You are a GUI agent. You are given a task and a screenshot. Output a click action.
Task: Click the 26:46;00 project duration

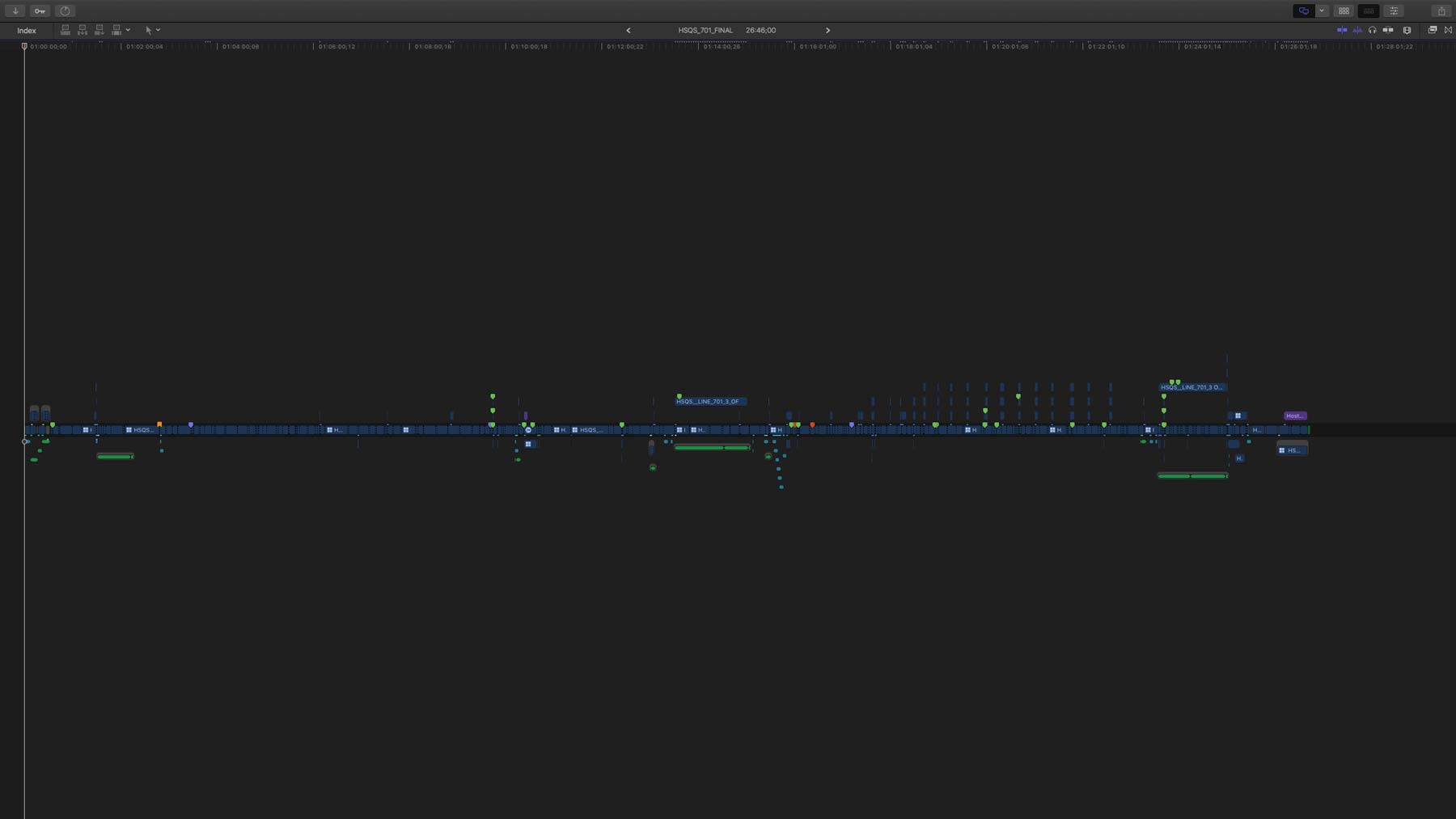[x=760, y=30]
